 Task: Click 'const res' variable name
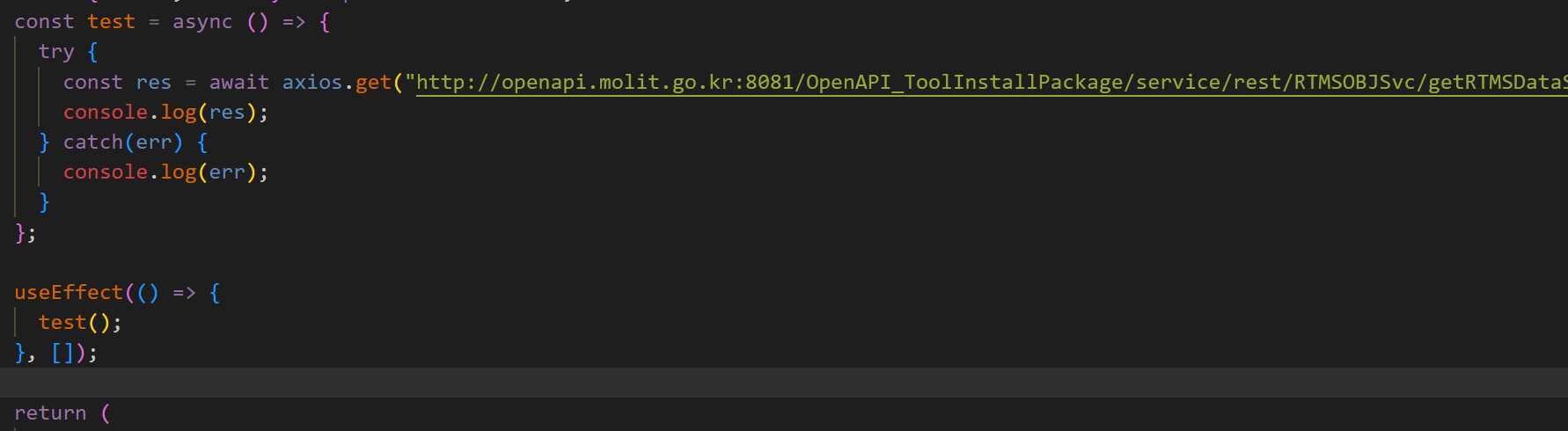(154, 83)
